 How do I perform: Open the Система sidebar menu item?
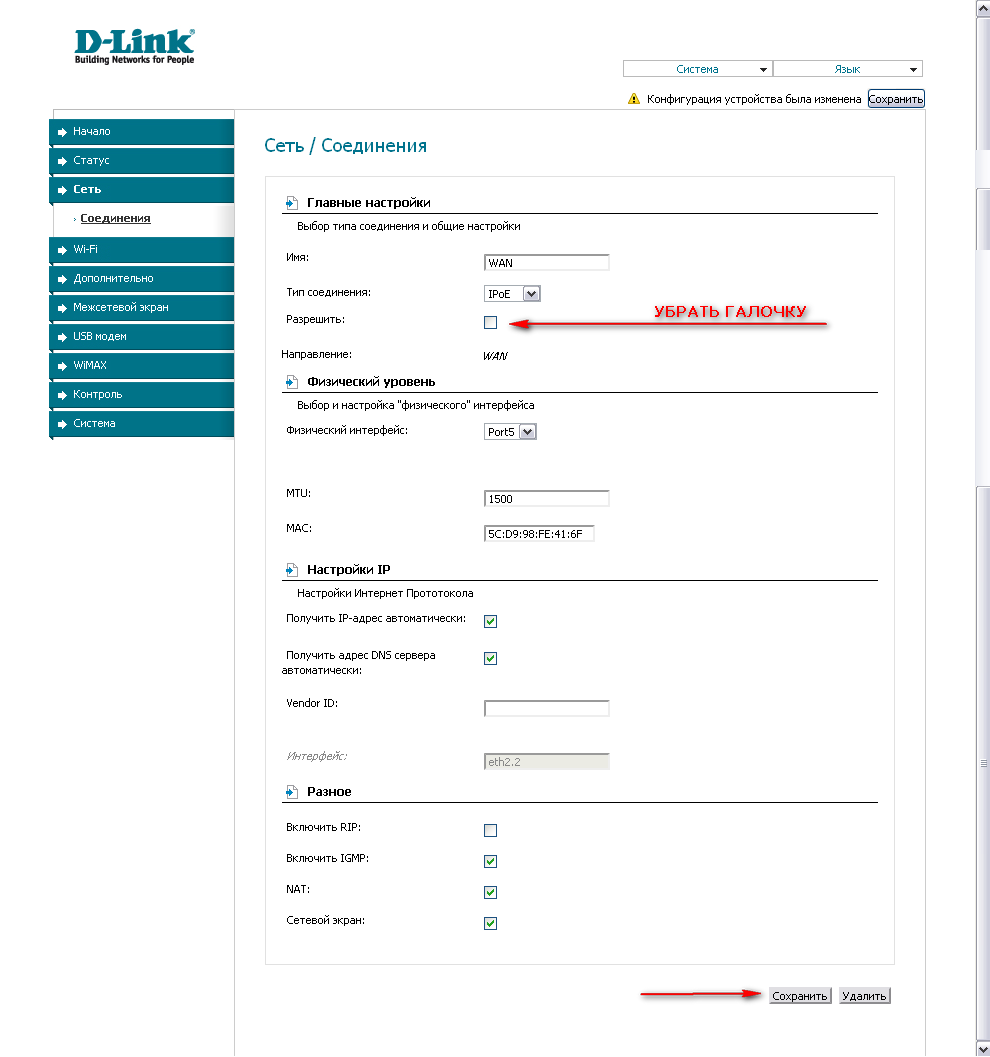[142, 423]
